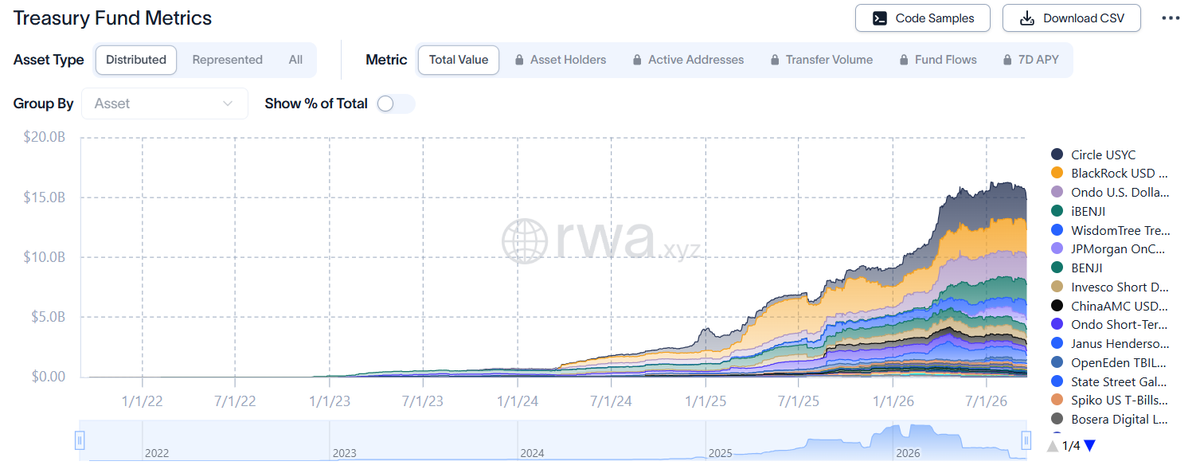Click the Bosera Digital L... legend entry
This screenshot has width=1200, height=469.
pos(1110,418)
